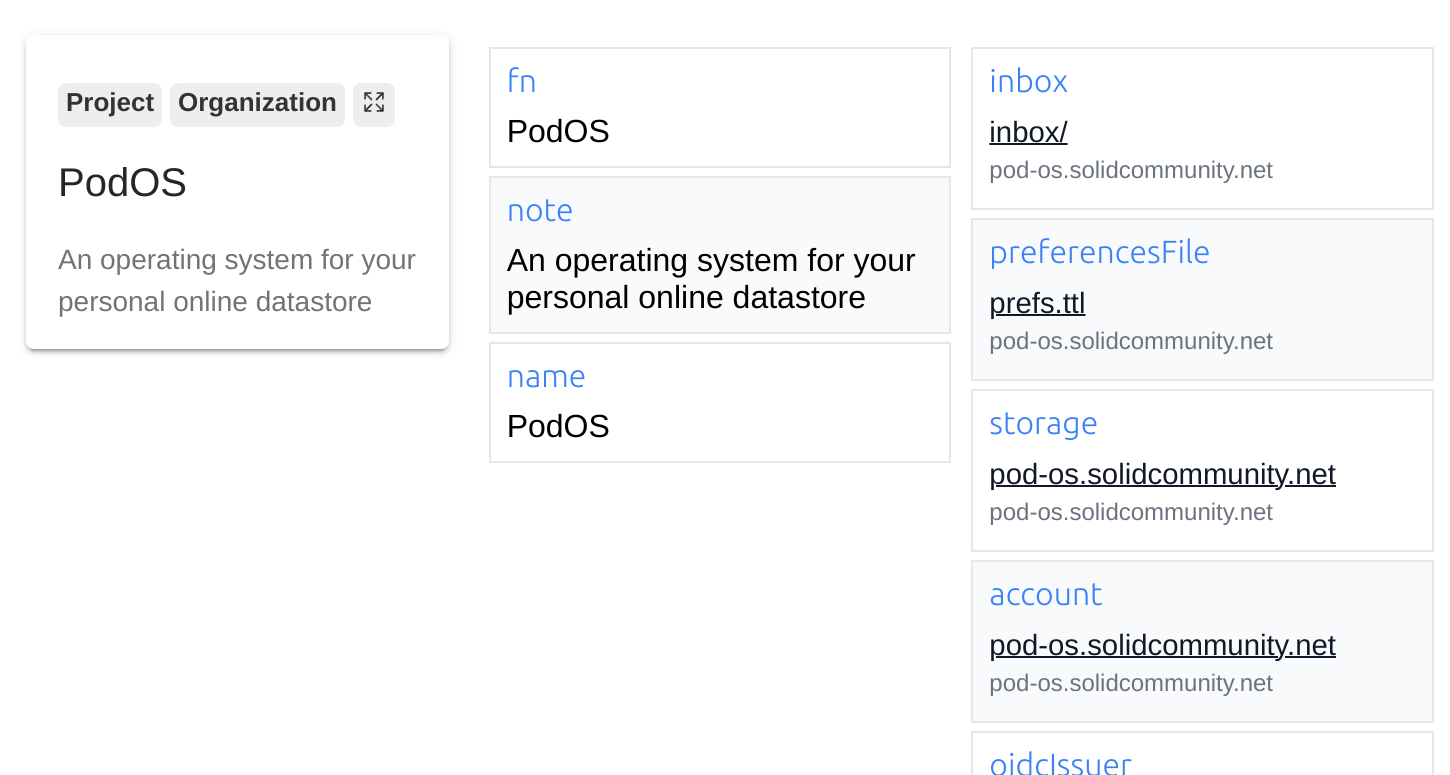1450x775 pixels.
Task: Click the PodOS value under fn
Action: tap(558, 131)
